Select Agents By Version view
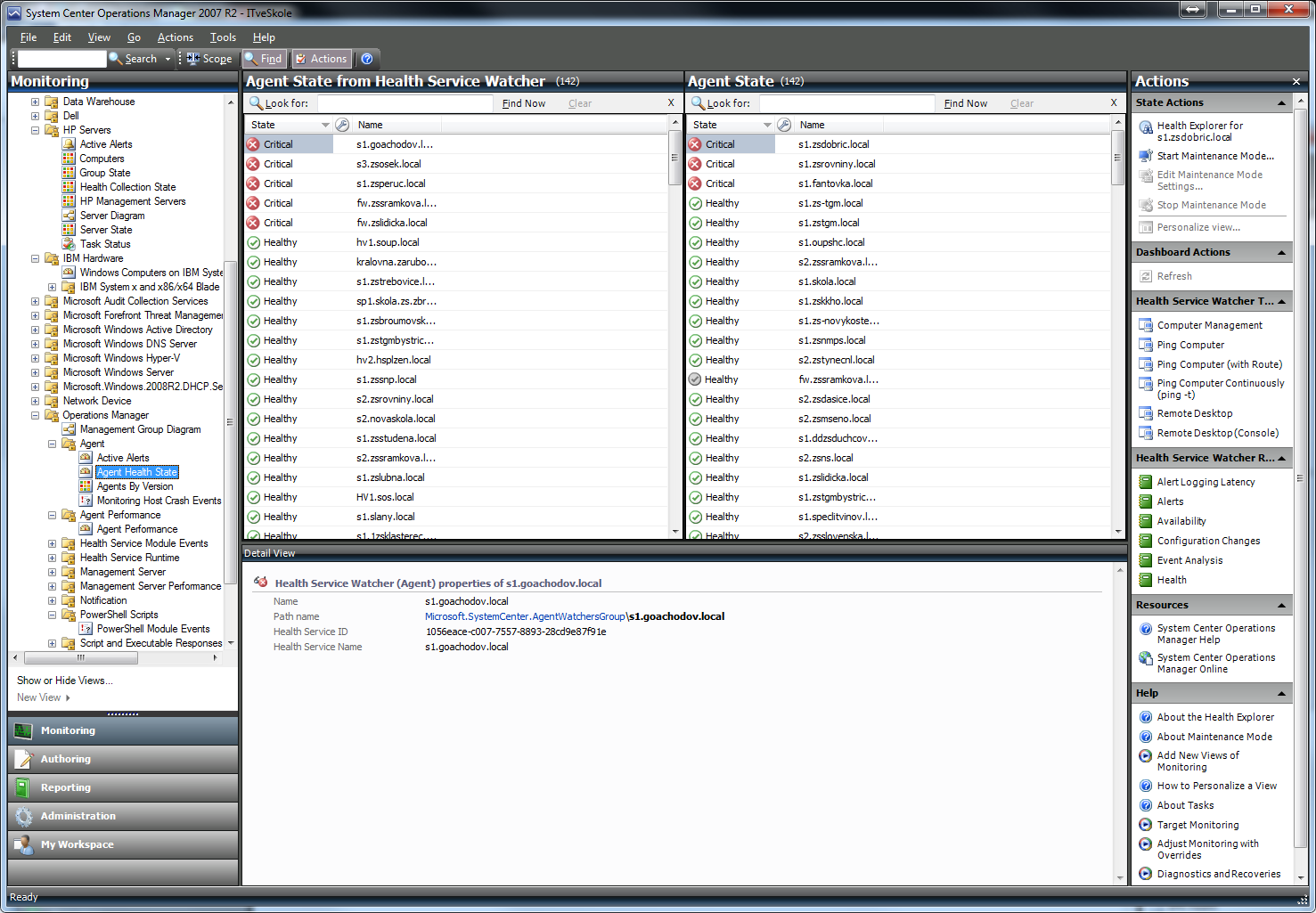Image resolution: width=1316 pixels, height=913 pixels. (135, 486)
